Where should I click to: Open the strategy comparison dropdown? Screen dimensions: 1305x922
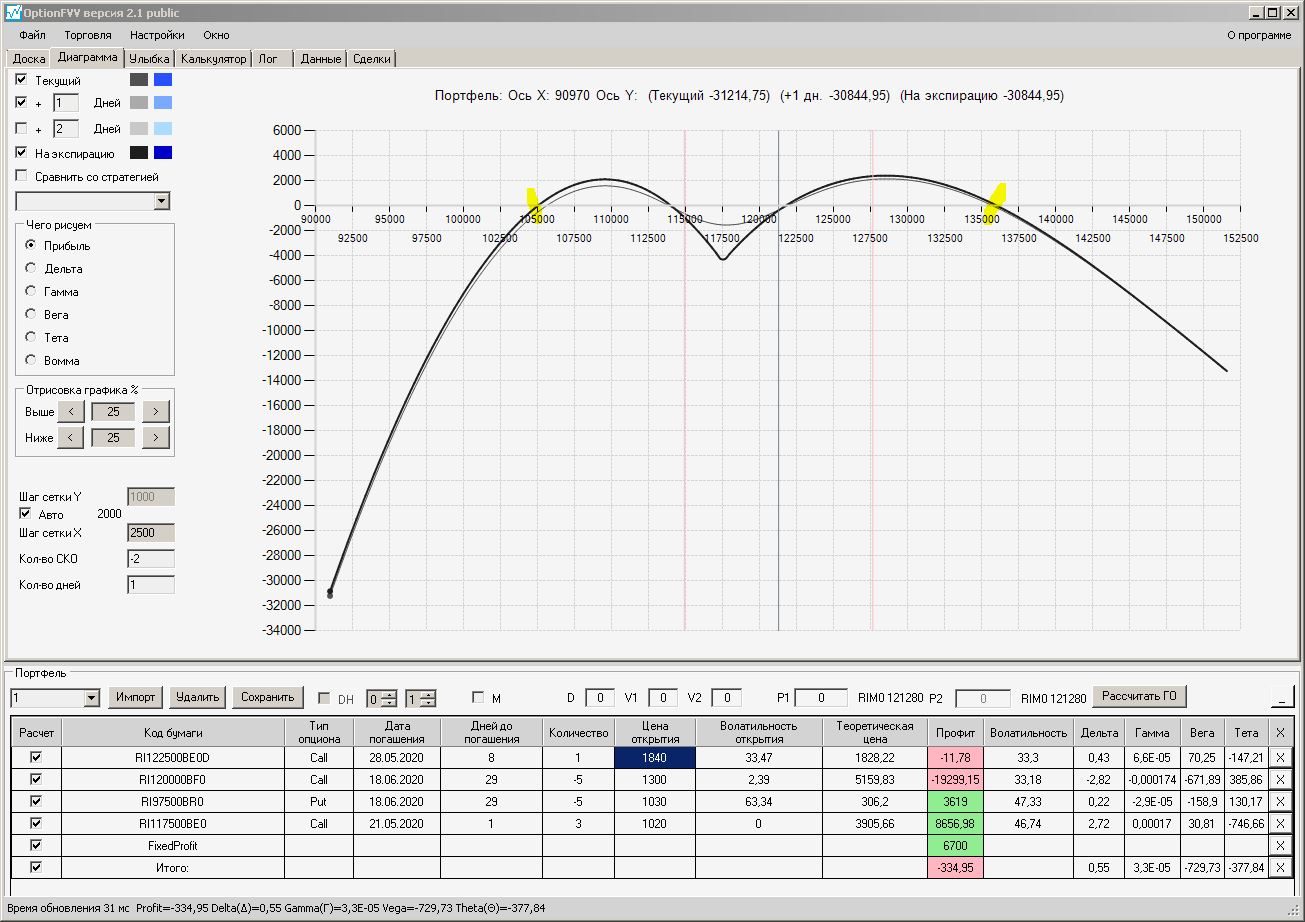click(162, 202)
